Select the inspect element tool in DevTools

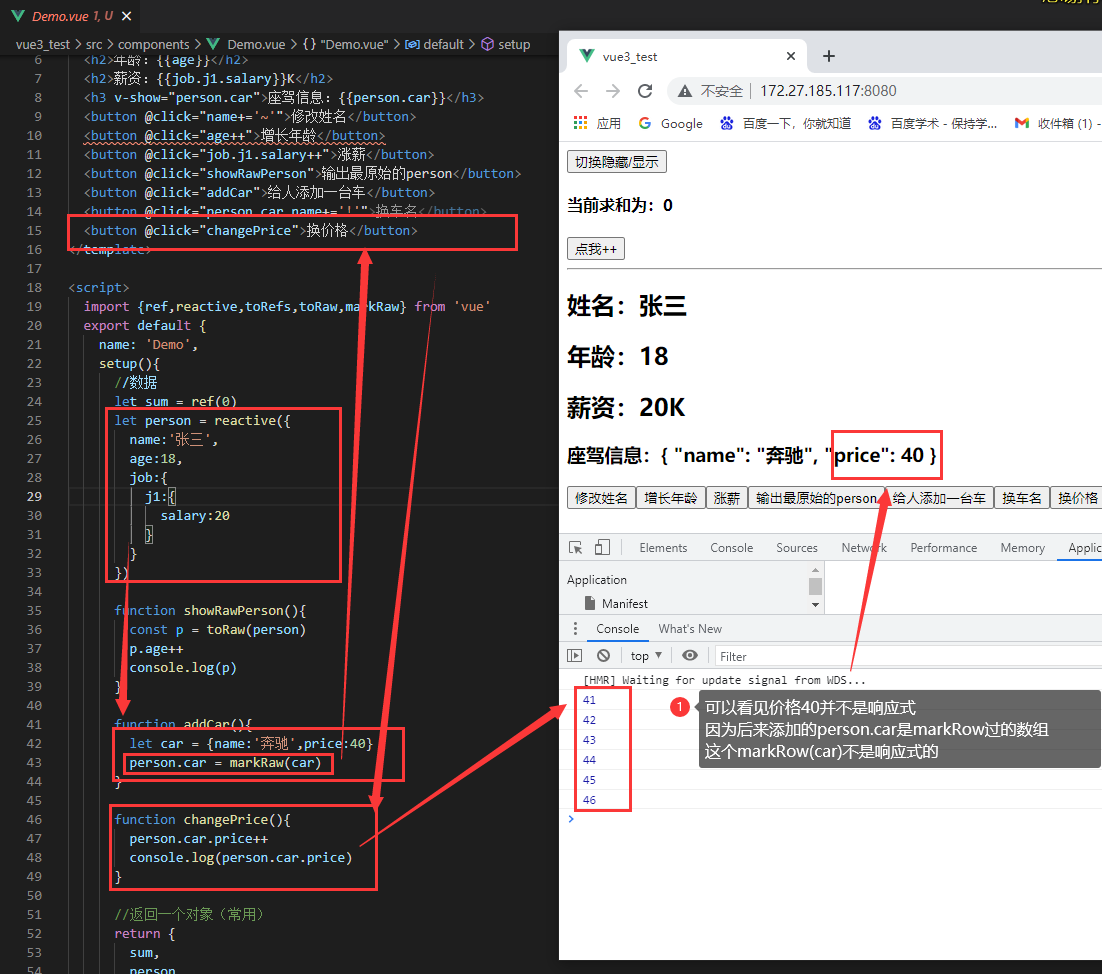[575, 547]
